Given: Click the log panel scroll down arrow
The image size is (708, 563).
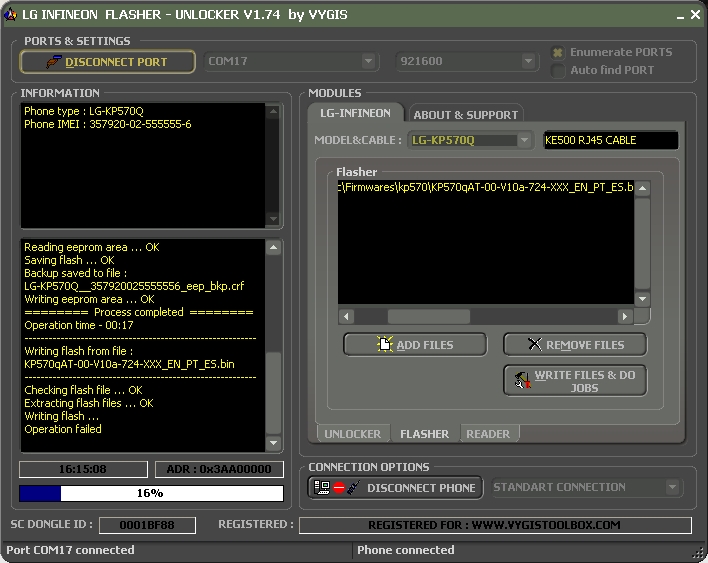Looking at the screenshot, I should tap(274, 443).
